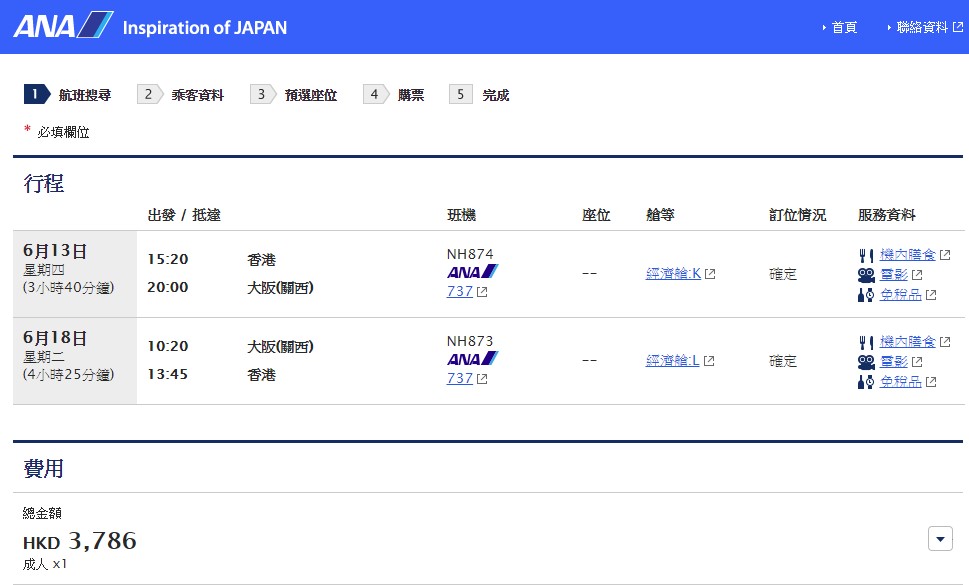Click the 15:20 departure time
The image size is (969, 585).
[167, 259]
